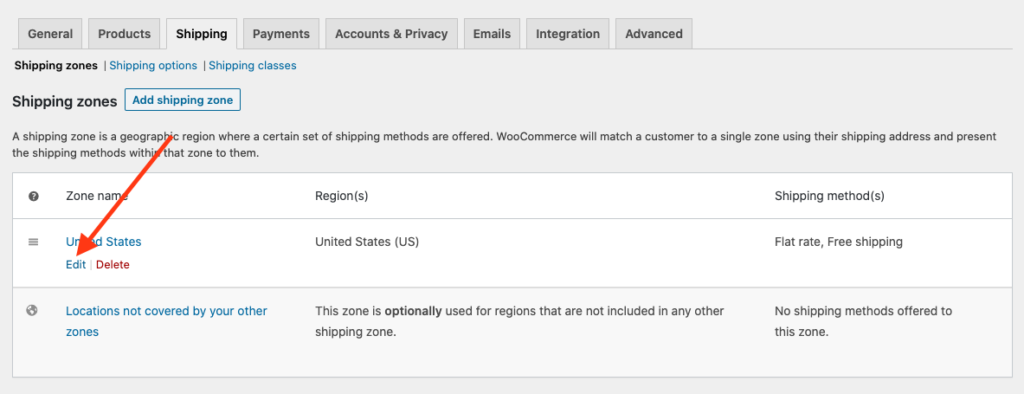Image resolution: width=1024 pixels, height=394 pixels.
Task: Edit the United States shipping zone
Action: [76, 265]
